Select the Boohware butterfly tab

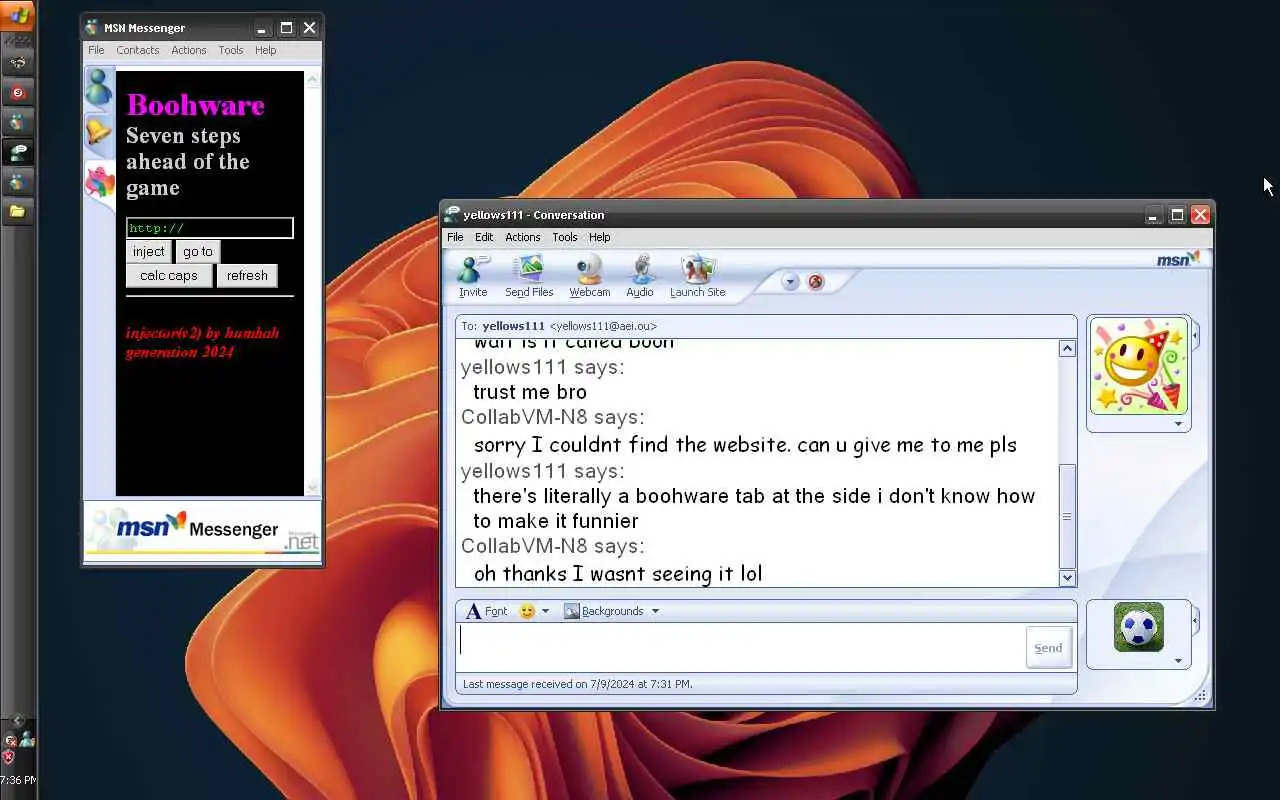click(100, 182)
